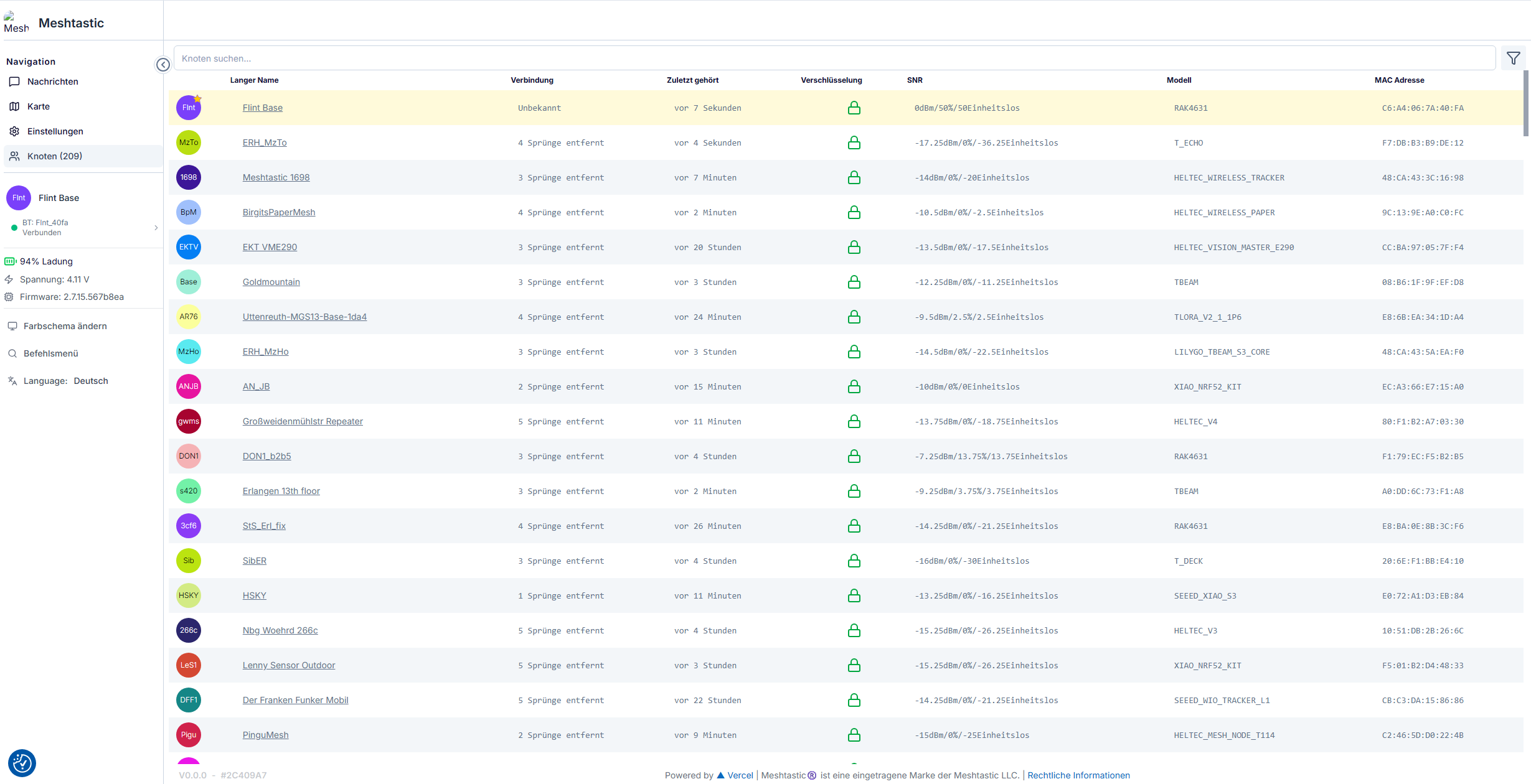
Task: Click the gwms dark red avatar
Action: click(x=189, y=421)
